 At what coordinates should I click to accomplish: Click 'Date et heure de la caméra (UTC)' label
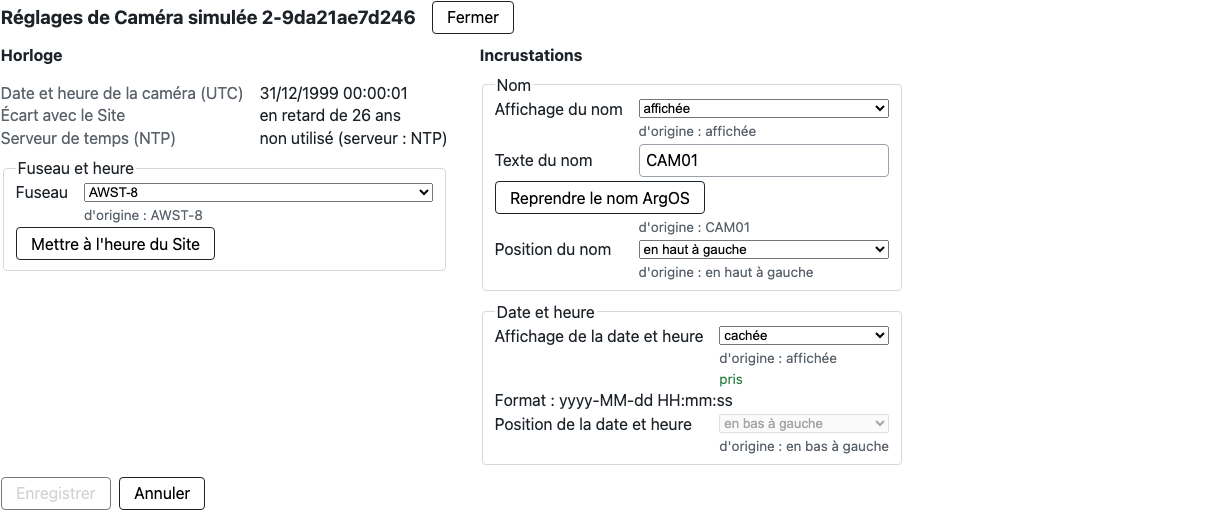click(x=122, y=93)
